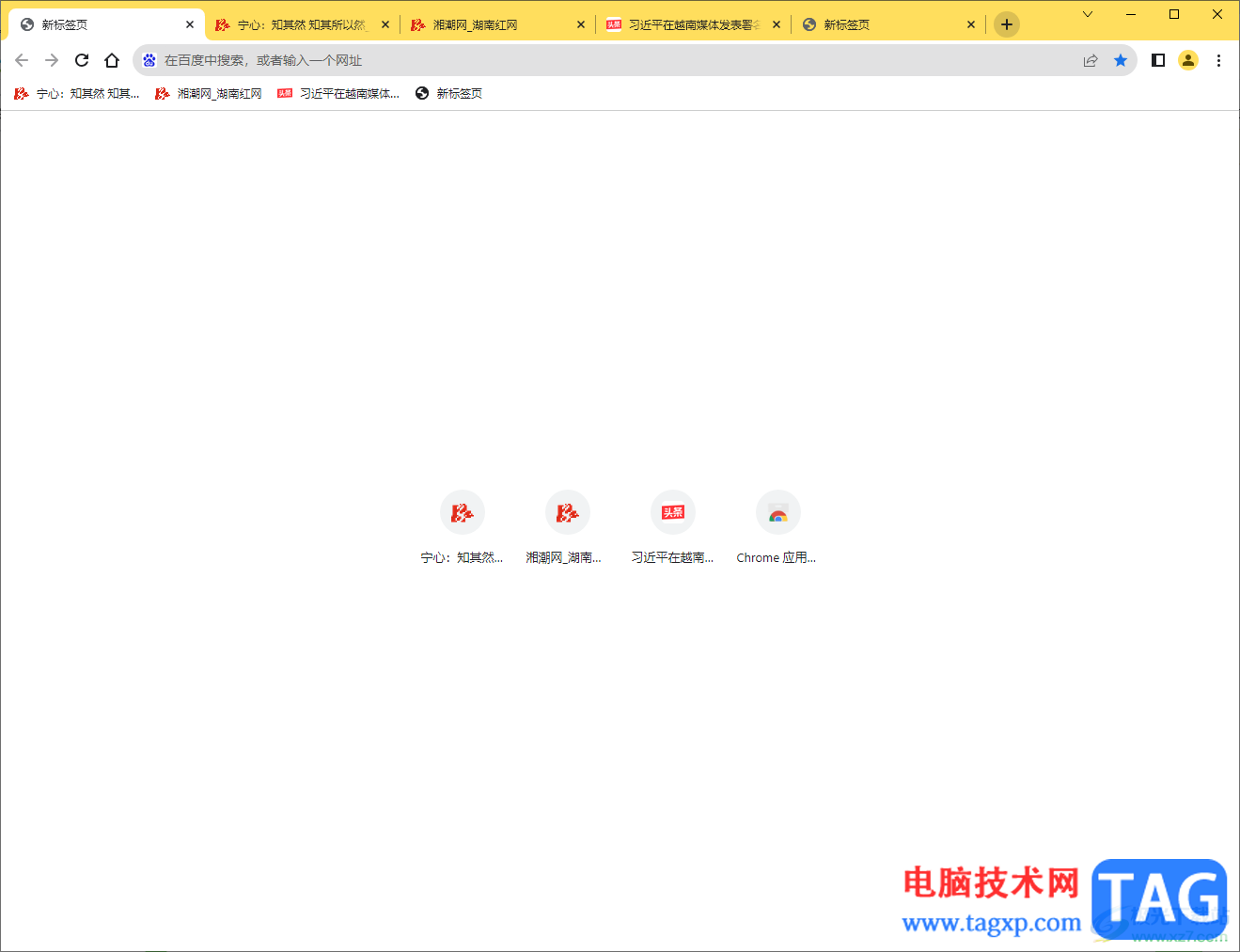Open the 习近平在越南媒体... bookmark in the bookmarks bar
This screenshot has height=952, width=1240.
click(x=338, y=93)
